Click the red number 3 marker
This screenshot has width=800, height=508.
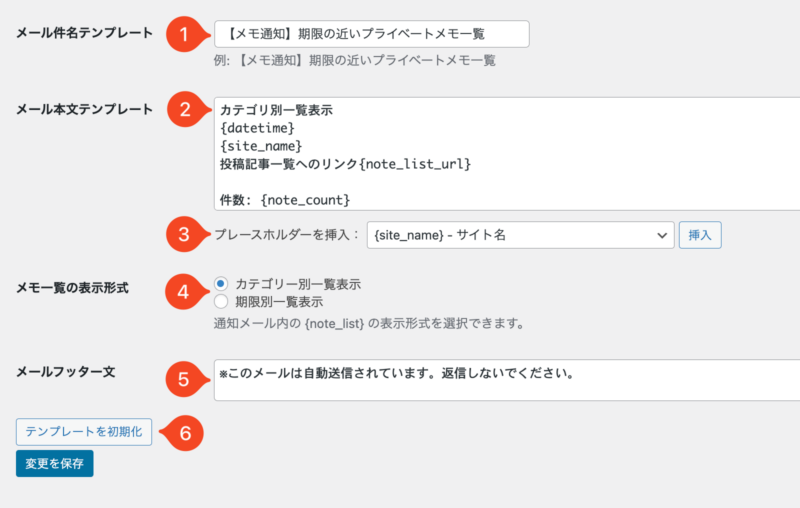(x=184, y=235)
